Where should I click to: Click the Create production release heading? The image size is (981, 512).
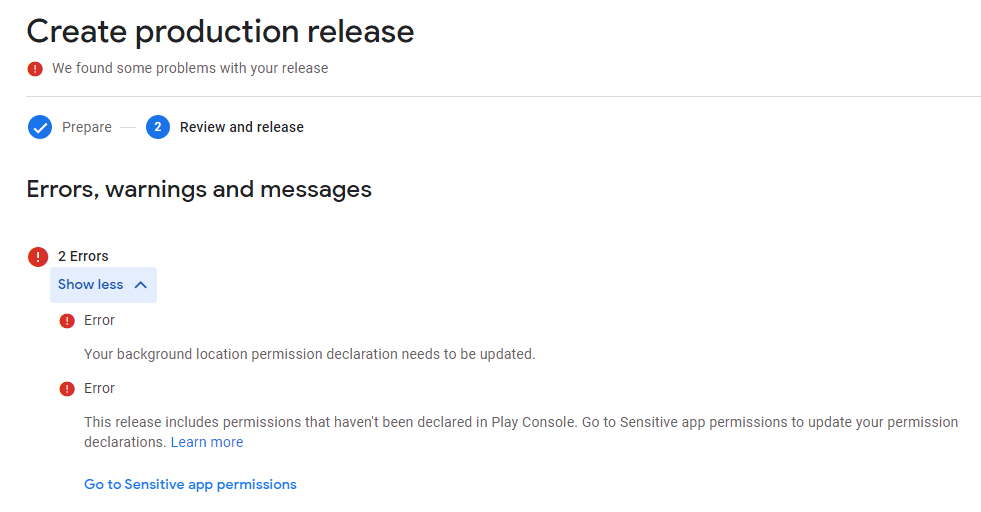[x=220, y=32]
